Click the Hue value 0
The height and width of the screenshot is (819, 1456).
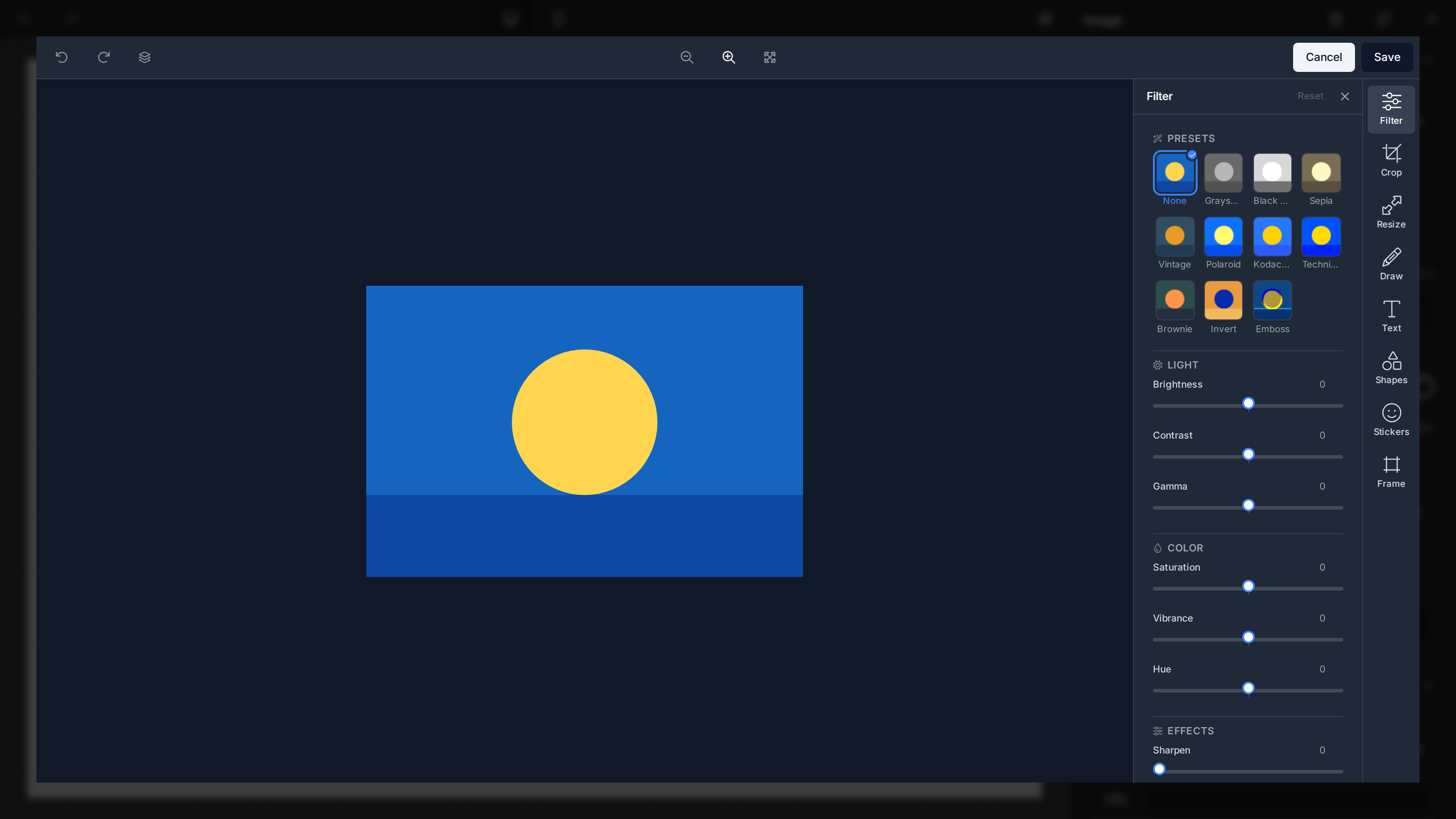(x=1322, y=669)
